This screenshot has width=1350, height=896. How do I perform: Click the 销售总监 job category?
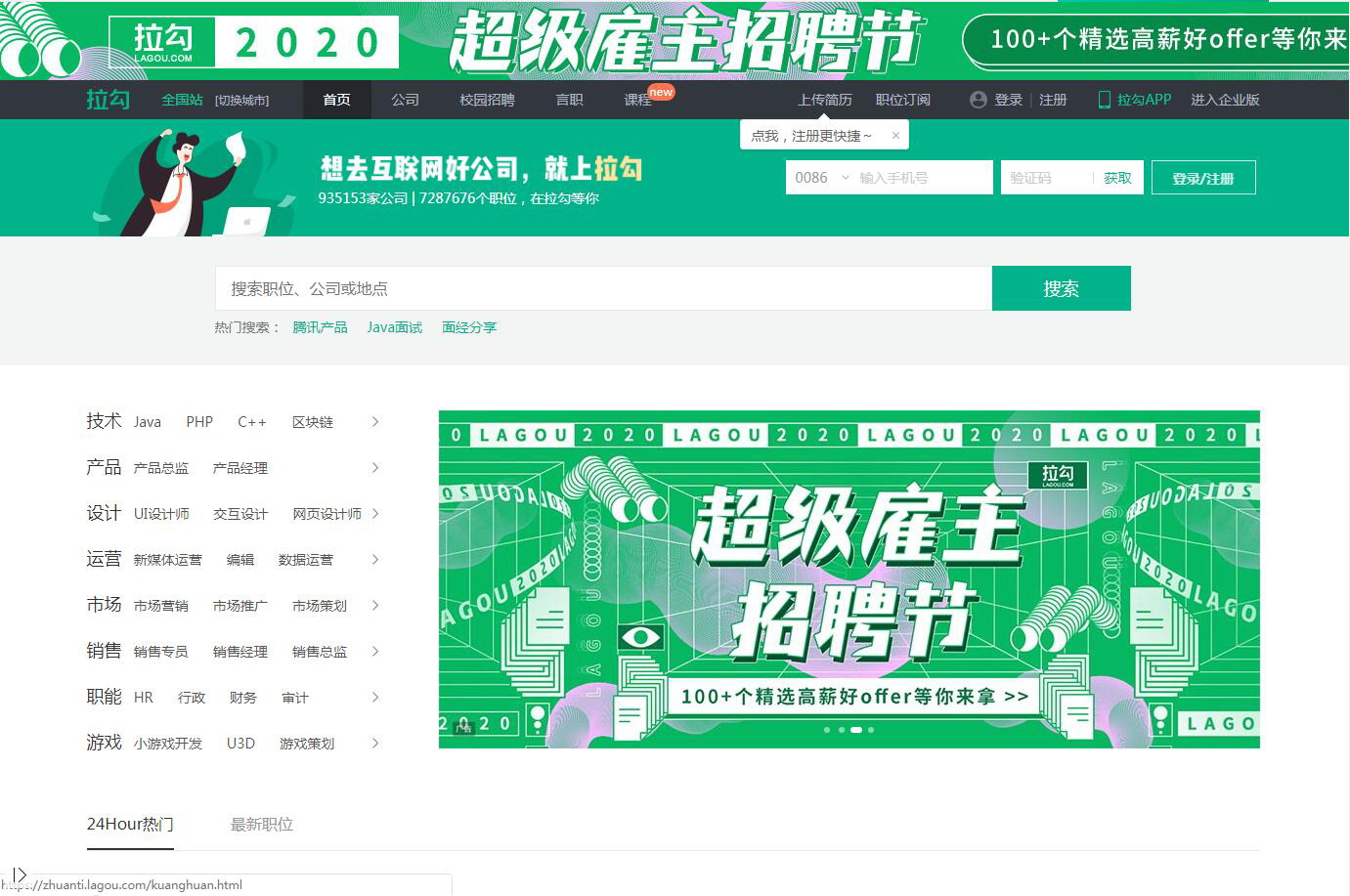(x=320, y=652)
